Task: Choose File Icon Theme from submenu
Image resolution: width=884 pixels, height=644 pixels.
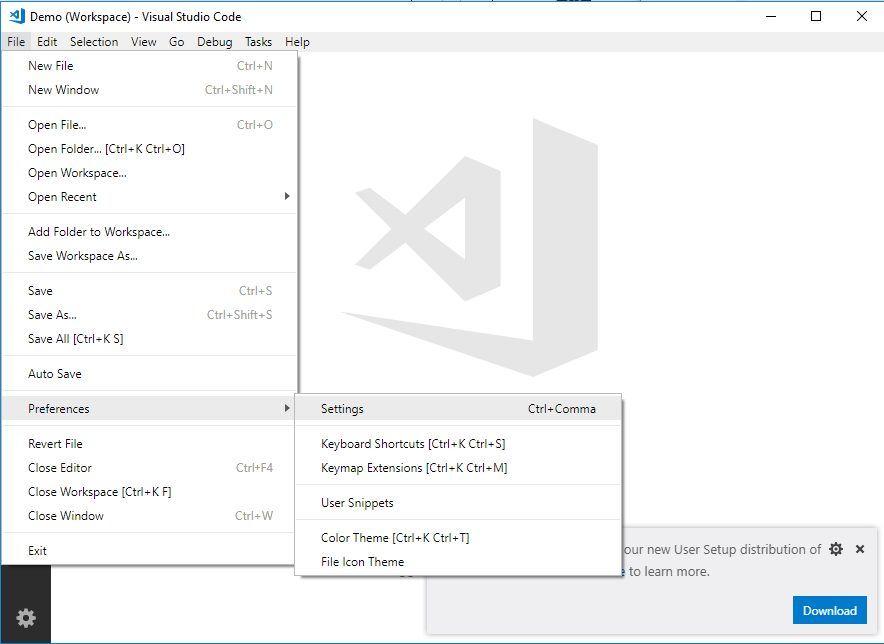Action: coord(458,562)
